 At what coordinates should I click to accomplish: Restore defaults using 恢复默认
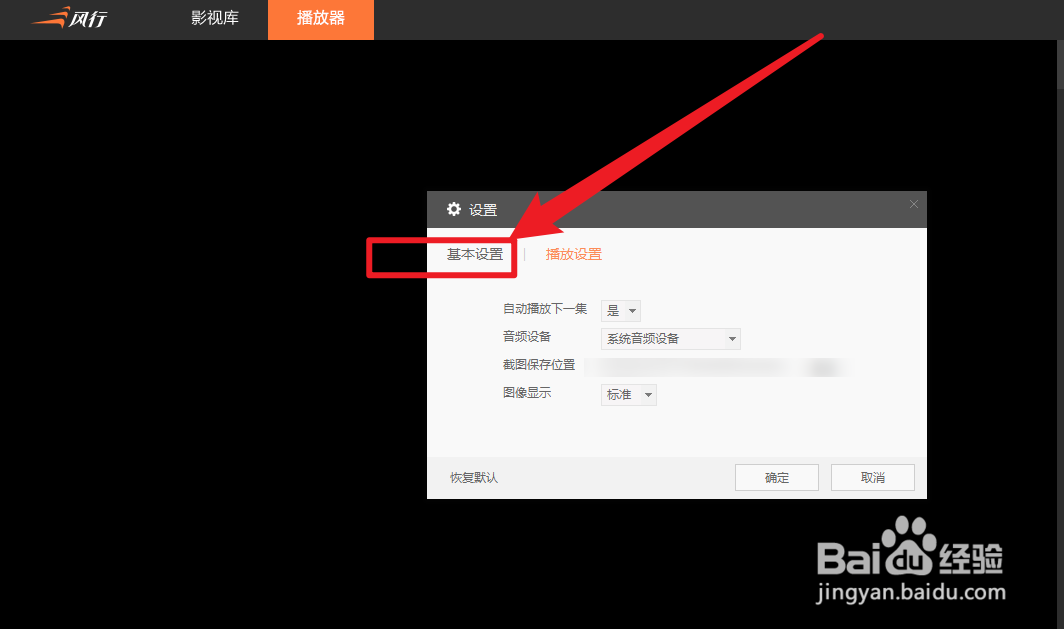[x=475, y=478]
